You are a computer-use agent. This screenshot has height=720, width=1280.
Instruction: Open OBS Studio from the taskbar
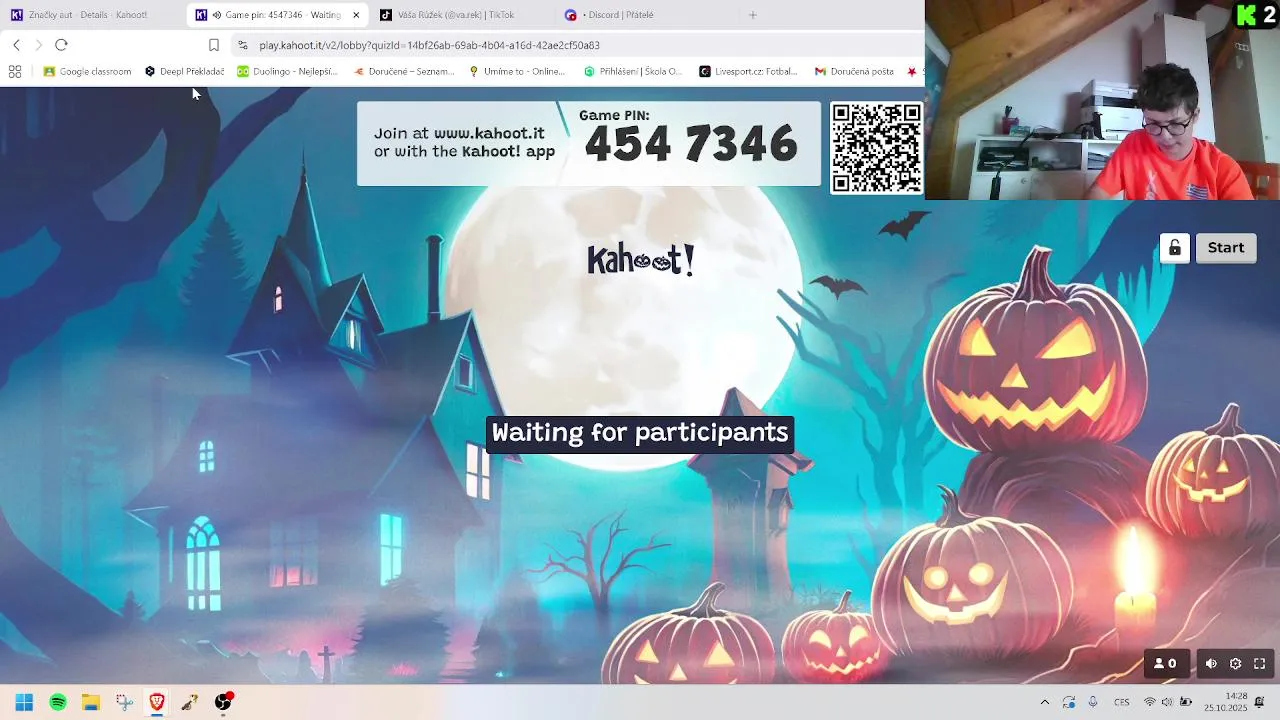pyautogui.click(x=223, y=702)
